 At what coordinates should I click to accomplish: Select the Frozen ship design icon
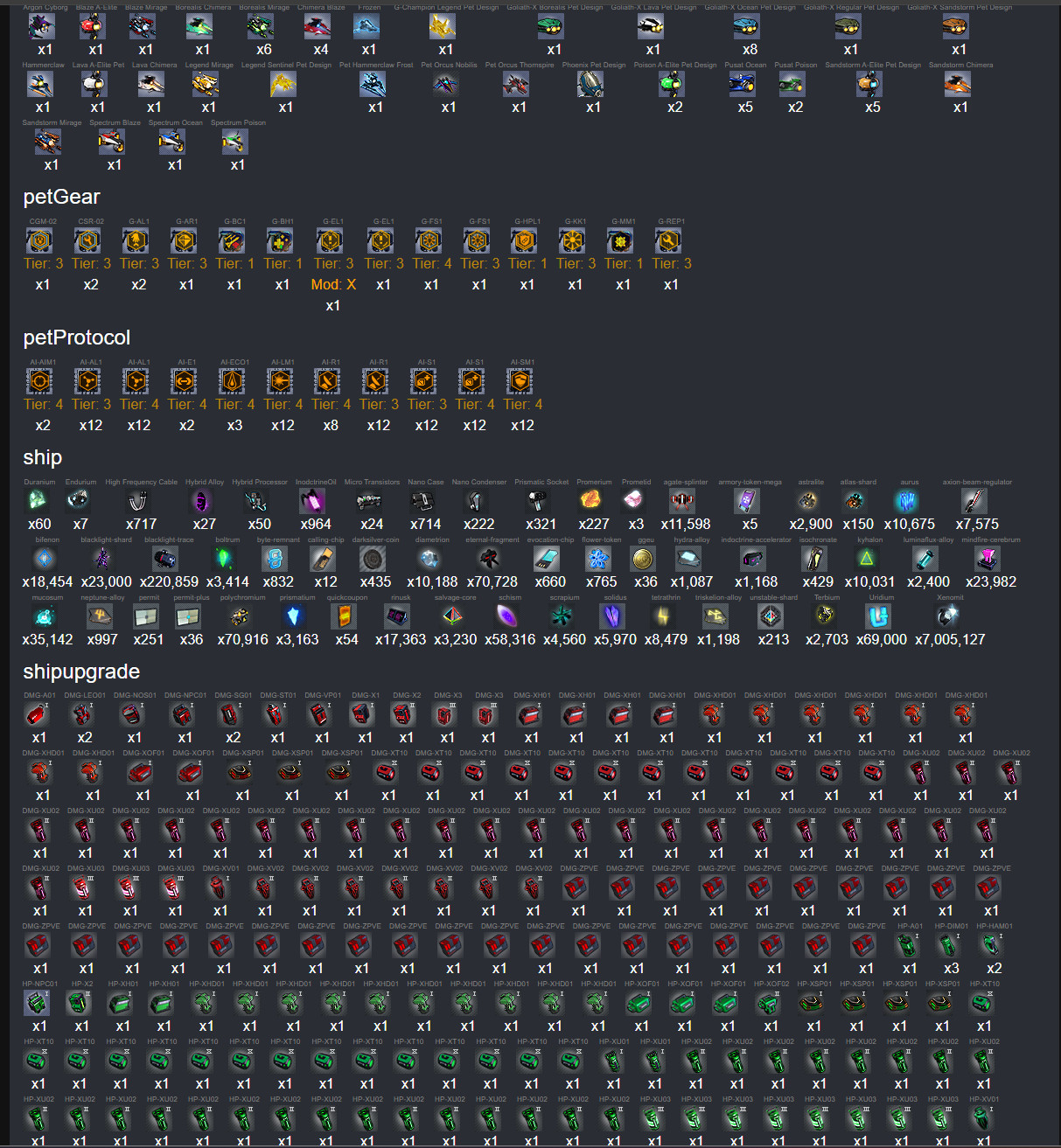(367, 27)
